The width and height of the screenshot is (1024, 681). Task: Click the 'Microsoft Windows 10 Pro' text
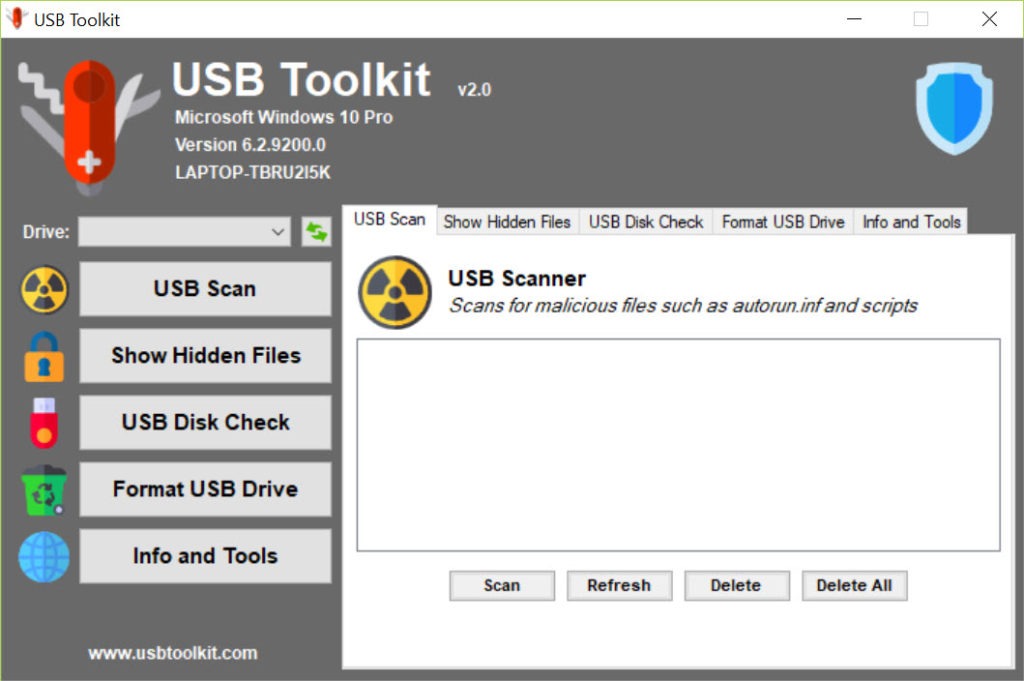[283, 118]
